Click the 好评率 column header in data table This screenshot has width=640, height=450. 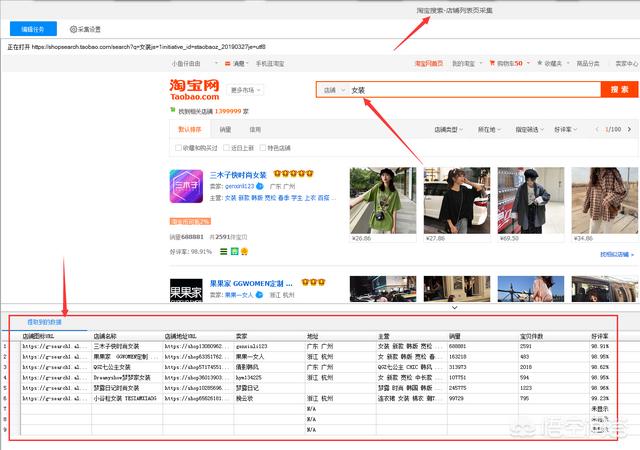pyautogui.click(x=602, y=336)
